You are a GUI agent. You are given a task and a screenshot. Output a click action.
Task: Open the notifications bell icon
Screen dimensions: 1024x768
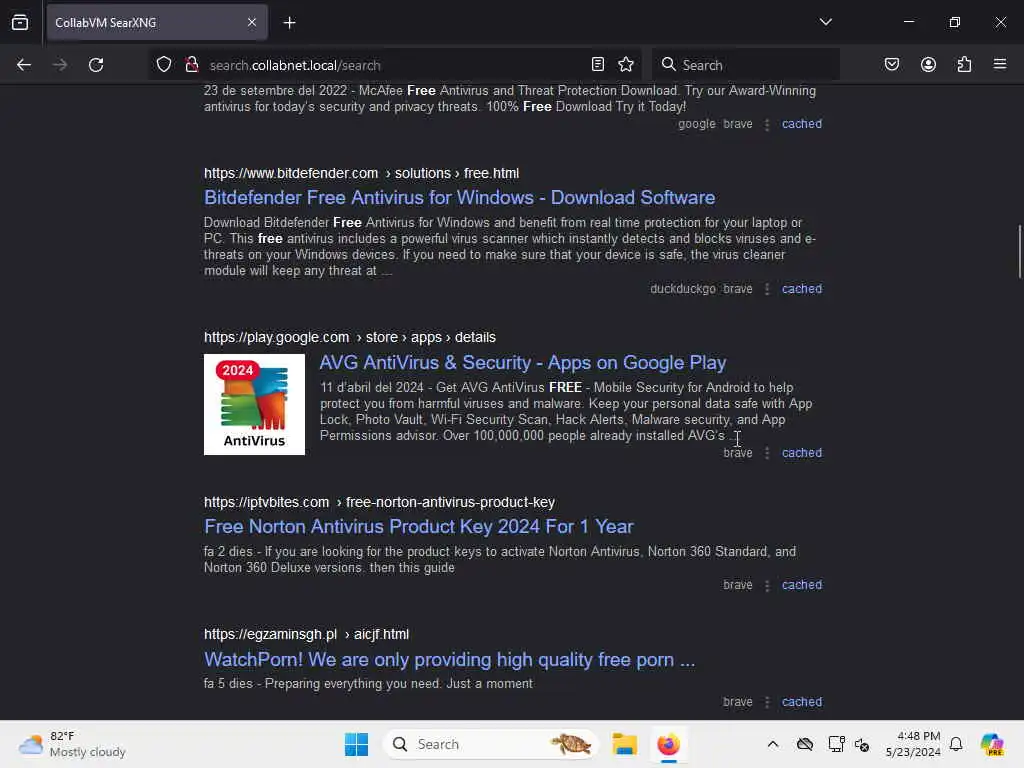955,744
